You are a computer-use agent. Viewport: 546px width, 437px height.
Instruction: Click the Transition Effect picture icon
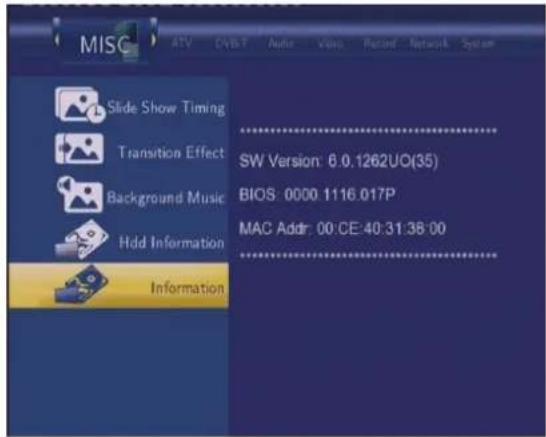click(79, 149)
